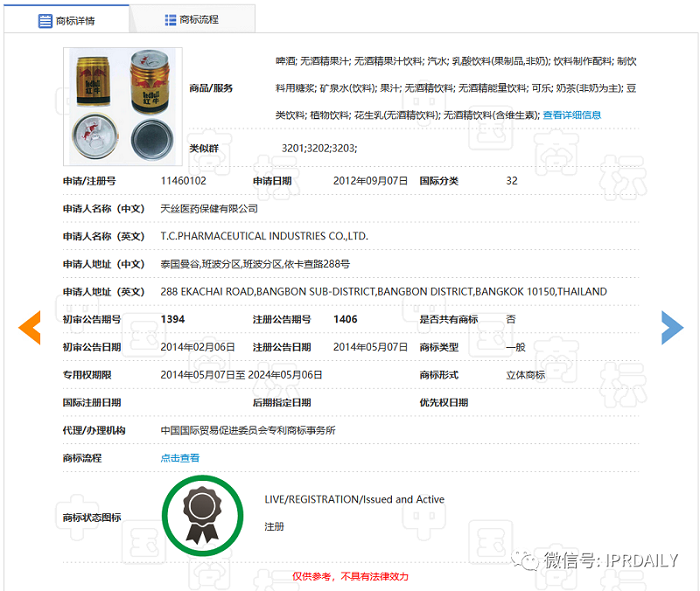Click the LIVE/REGISTRATION/Issued and Active status text
The height and width of the screenshot is (591, 700).
(354, 499)
